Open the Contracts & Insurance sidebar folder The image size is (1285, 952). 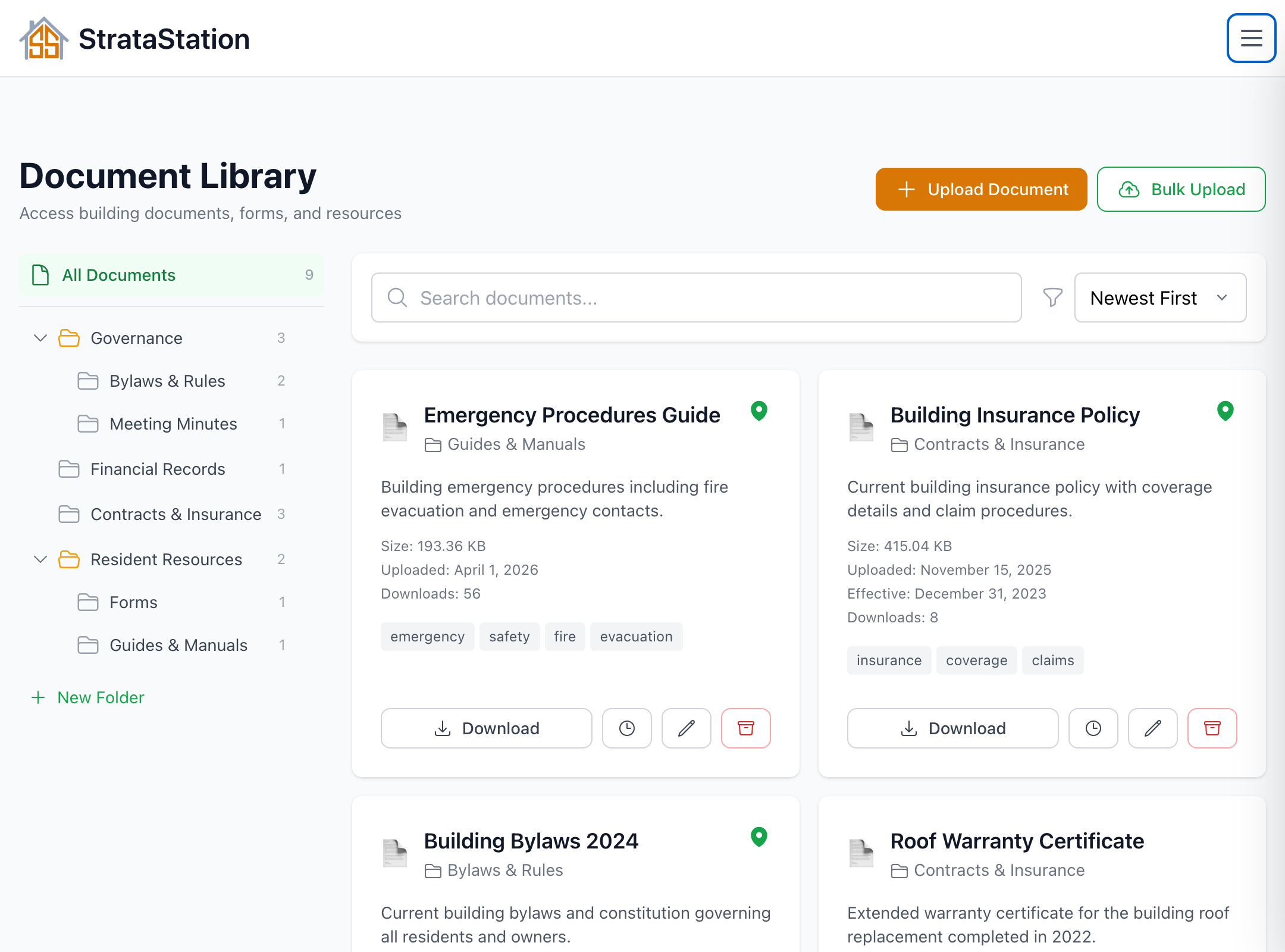point(171,514)
